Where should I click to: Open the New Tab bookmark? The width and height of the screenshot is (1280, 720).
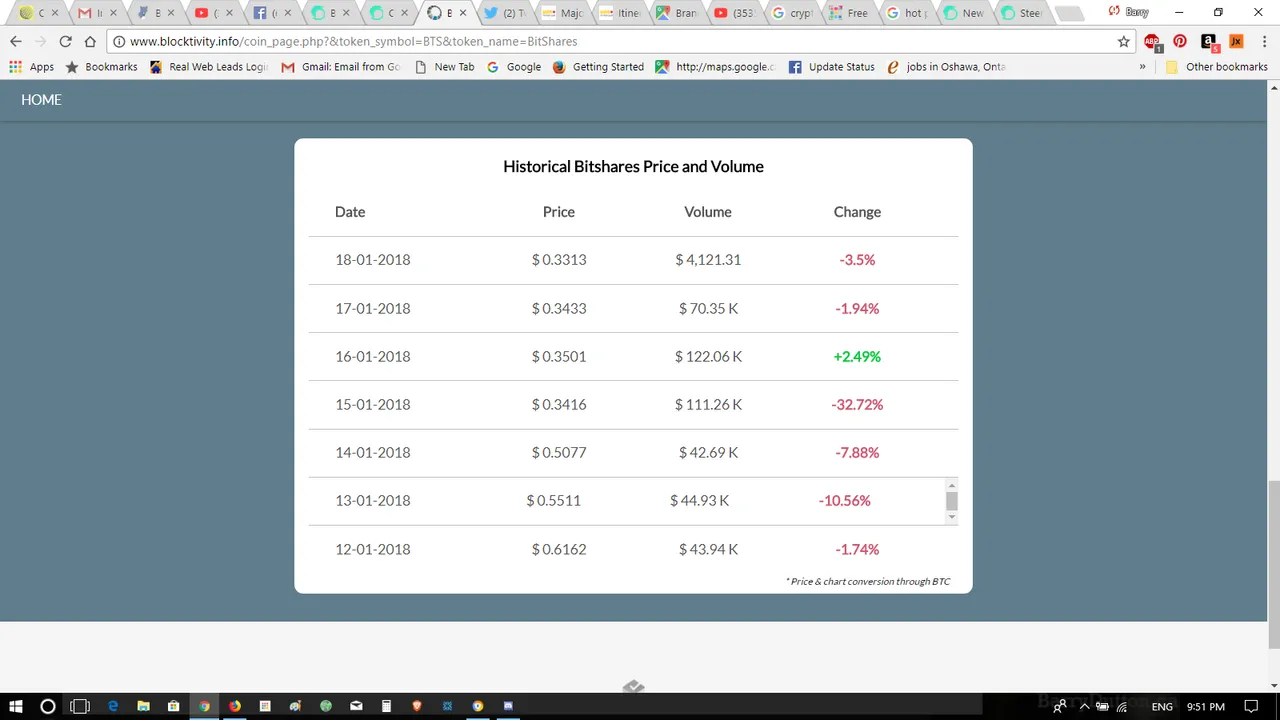pos(444,67)
